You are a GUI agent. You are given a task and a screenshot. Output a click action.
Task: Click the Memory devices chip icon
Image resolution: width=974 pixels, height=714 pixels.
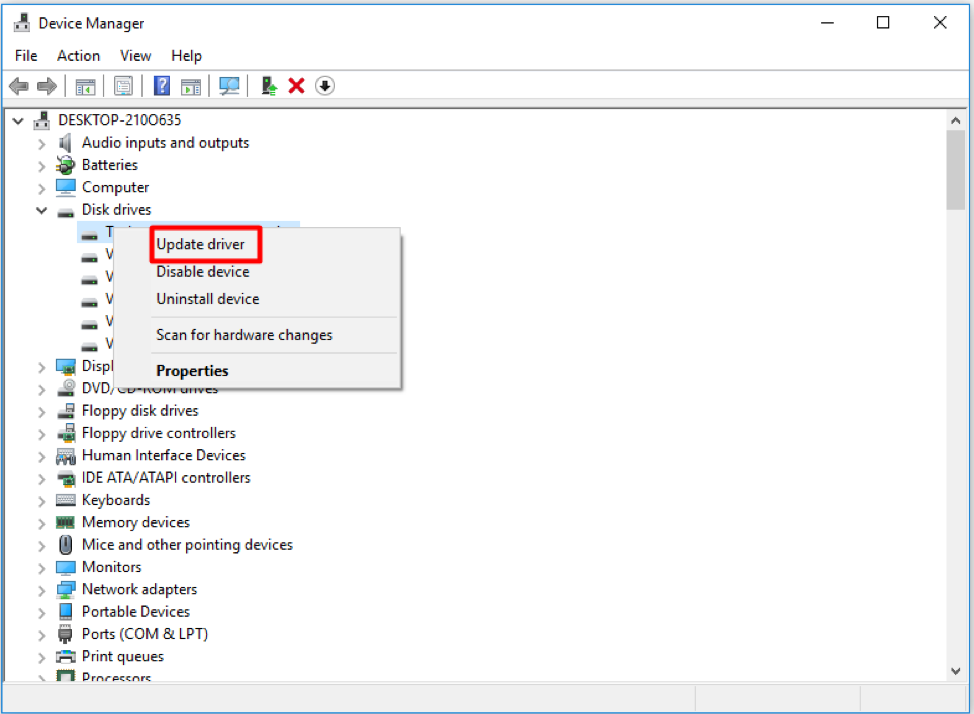[65, 523]
